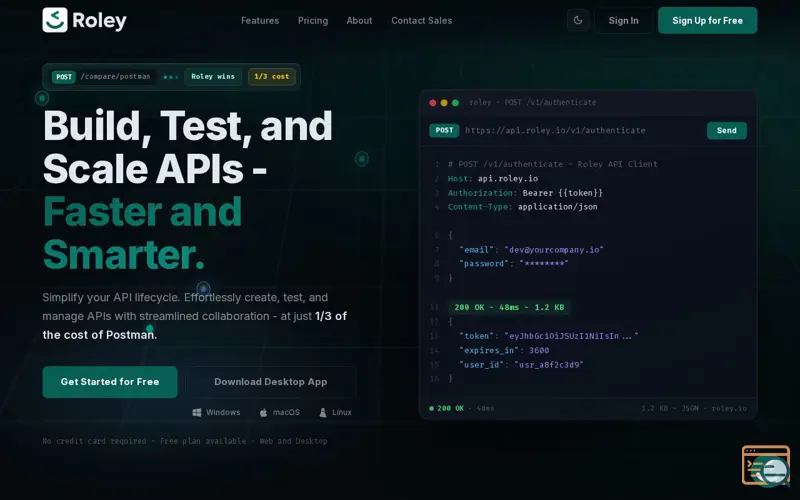Click the Roley wins chip
800x500 pixels.
[213, 77]
